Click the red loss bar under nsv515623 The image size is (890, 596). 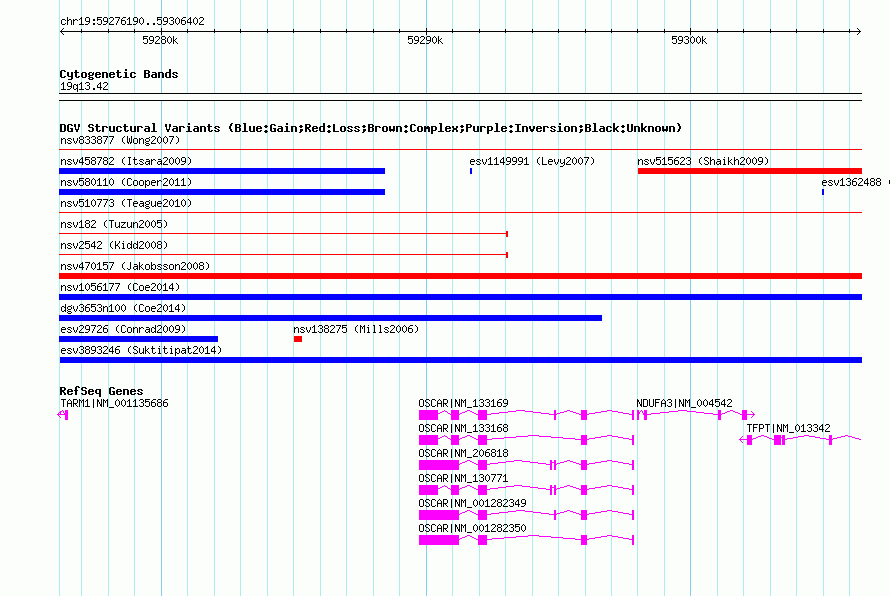tap(750, 171)
